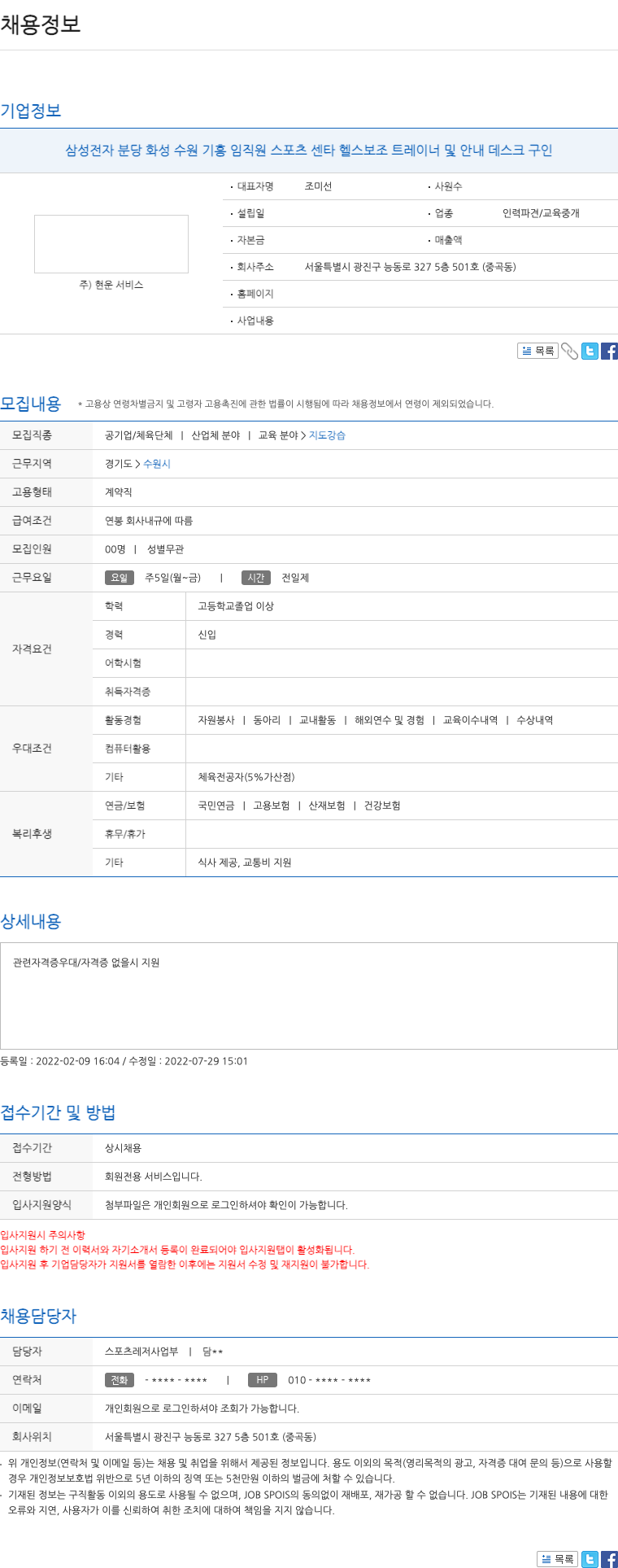Click the 수상내역 activity item
Screen dimensions: 618x1568
[x=535, y=720]
